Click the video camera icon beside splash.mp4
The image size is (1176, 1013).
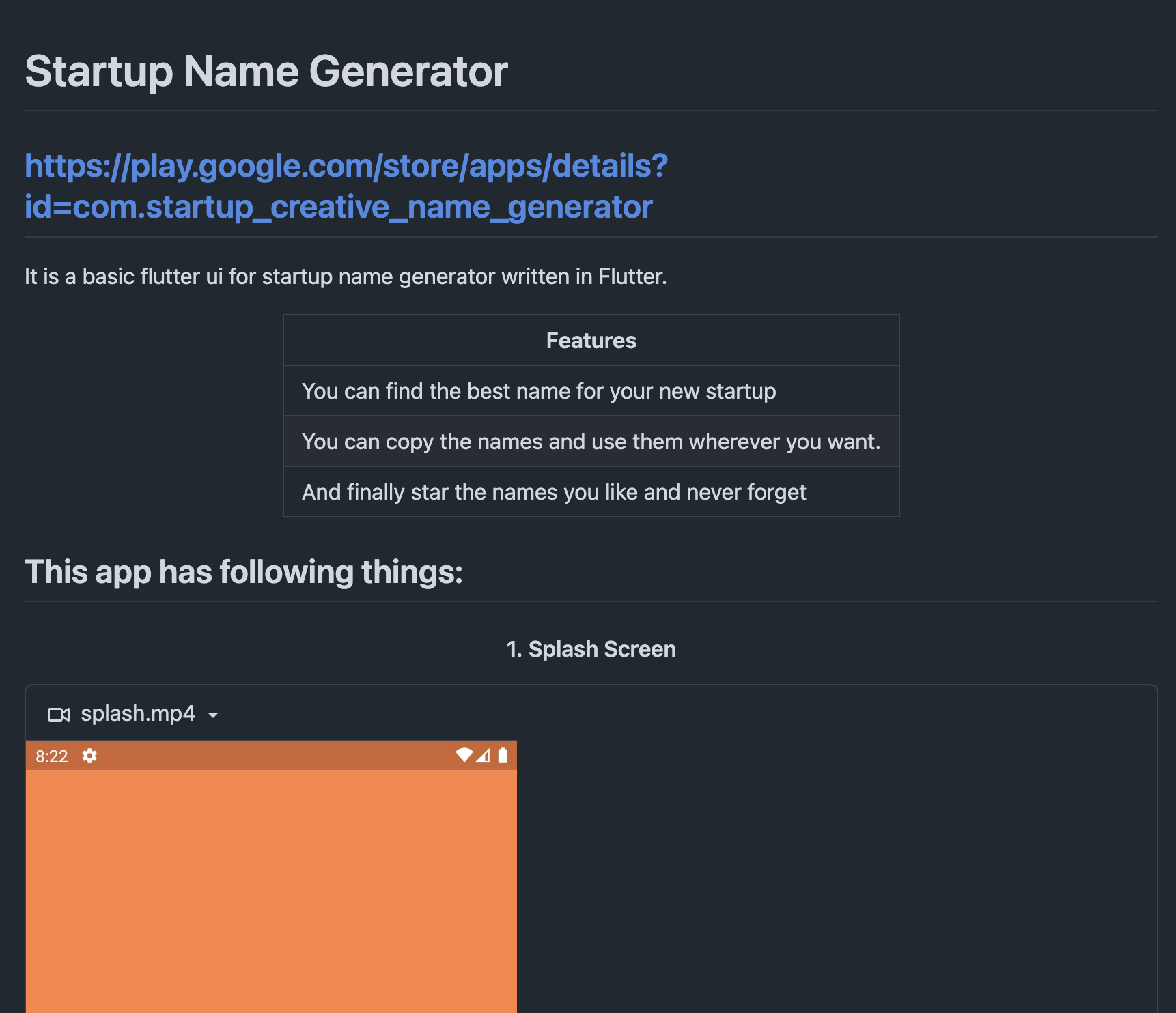click(59, 715)
